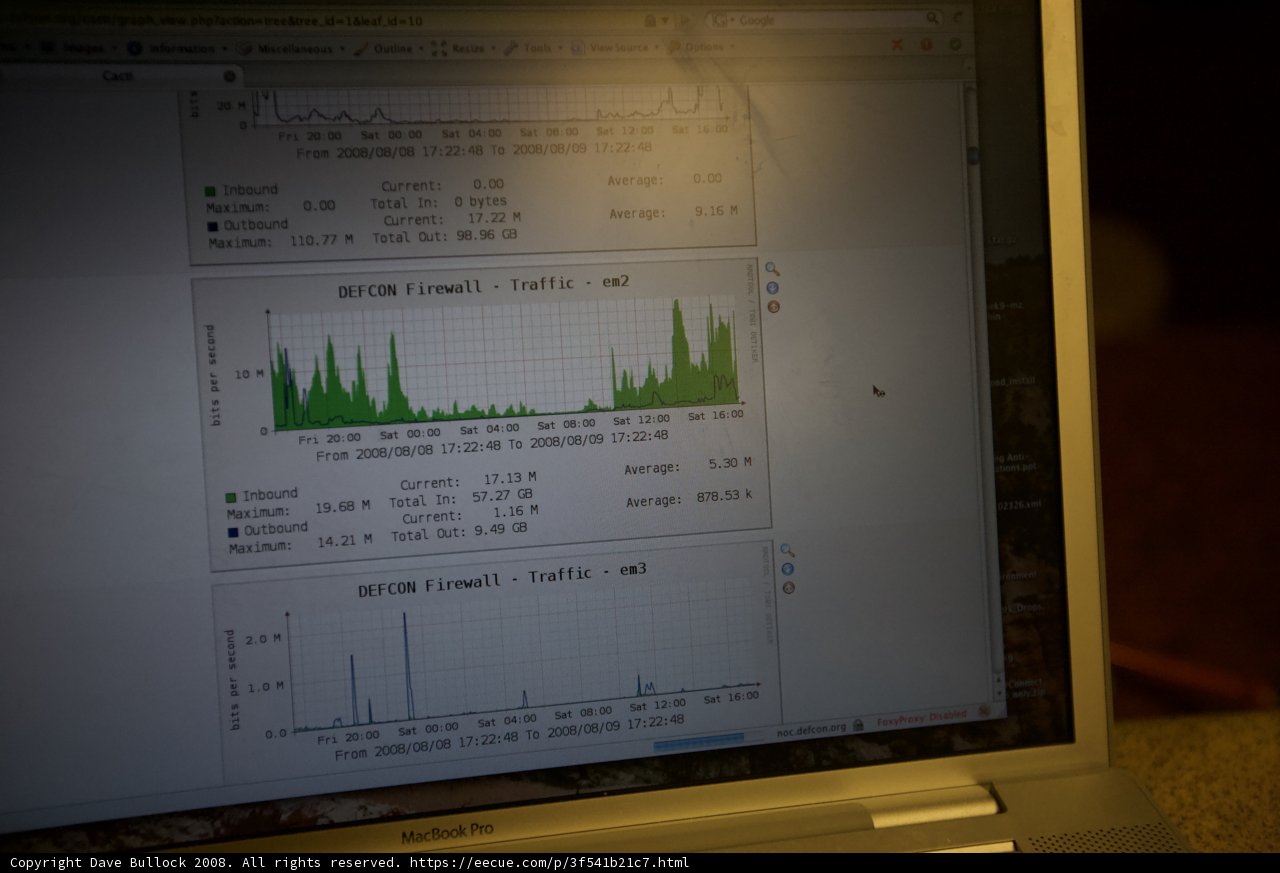Click the blue round icon beside em3 graph
1280x873 pixels.
pos(788,569)
